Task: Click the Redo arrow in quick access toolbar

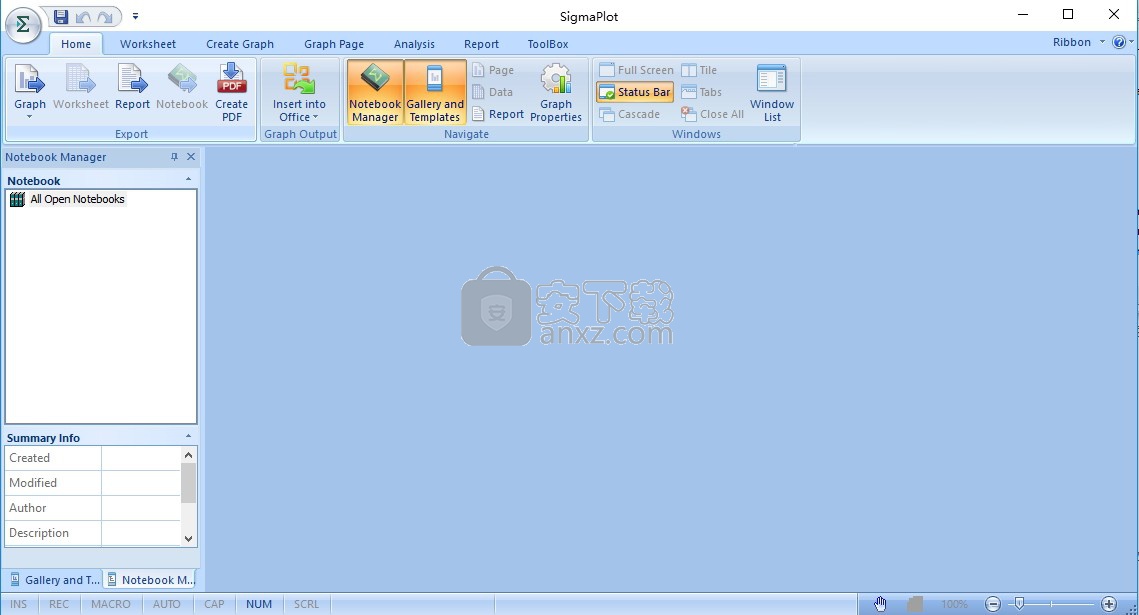Action: [105, 16]
